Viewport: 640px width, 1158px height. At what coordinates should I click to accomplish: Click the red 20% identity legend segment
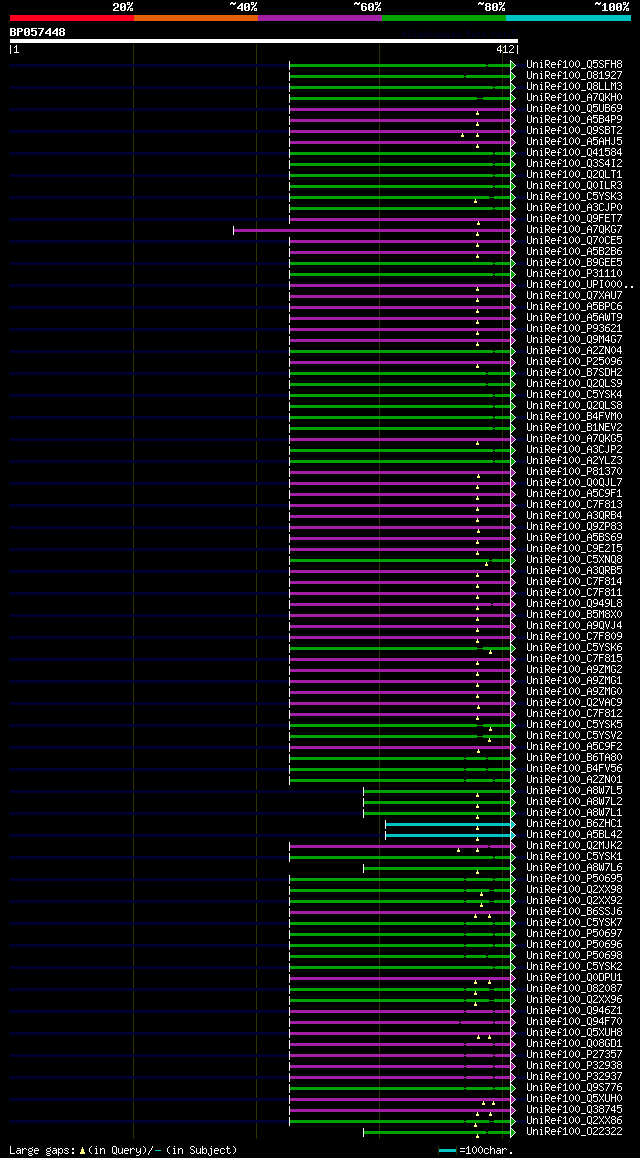point(72,17)
